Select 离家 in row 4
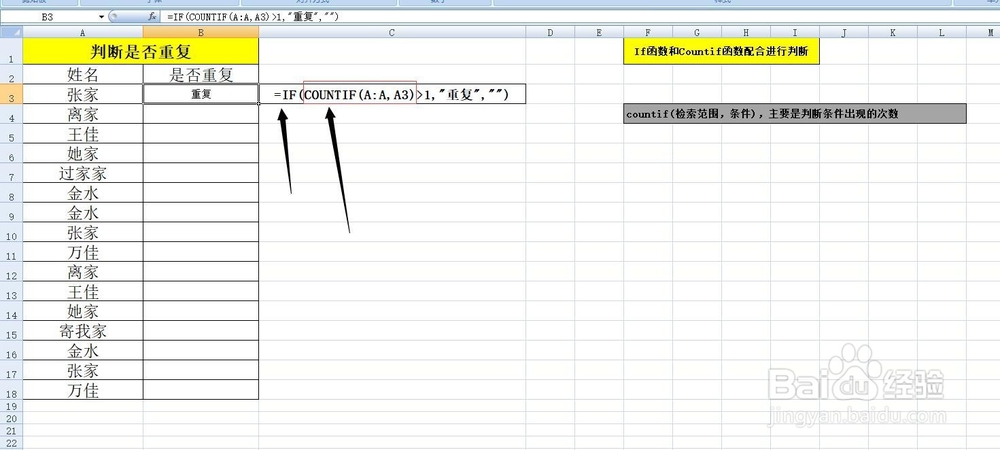Image resolution: width=1000 pixels, height=450 pixels. (83, 114)
